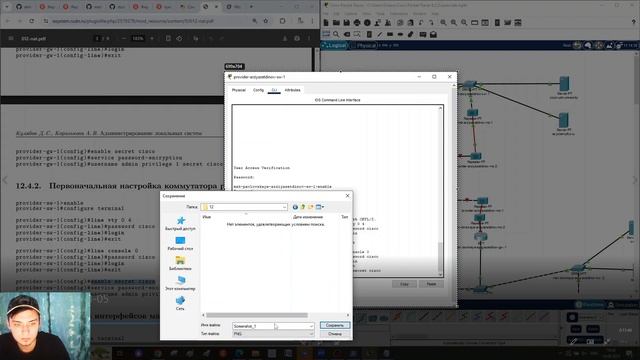The image size is (640, 360).
Task: Select Этот компьютер in the places sidebar
Action: click(x=180, y=284)
